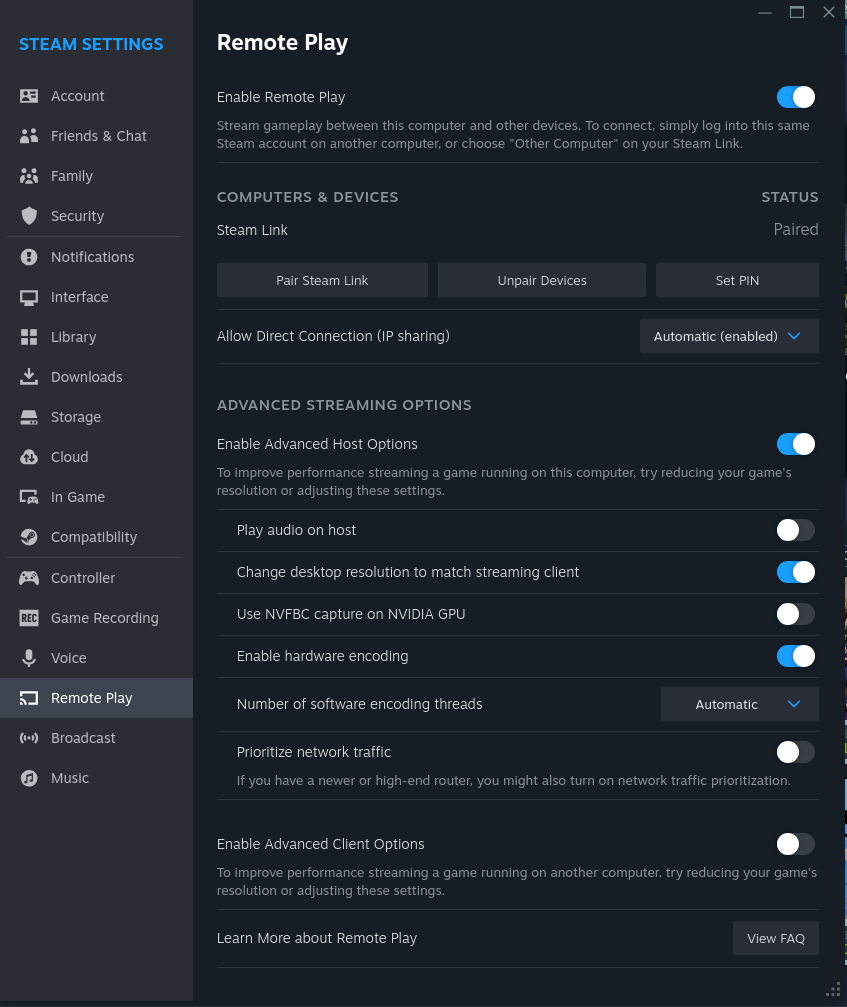The height and width of the screenshot is (1007, 847).
Task: Select Broadcast in the sidebar
Action: click(x=96, y=738)
